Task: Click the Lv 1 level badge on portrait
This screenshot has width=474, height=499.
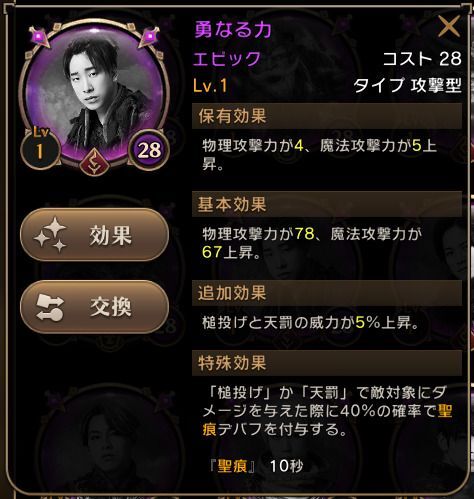Action: [40, 147]
